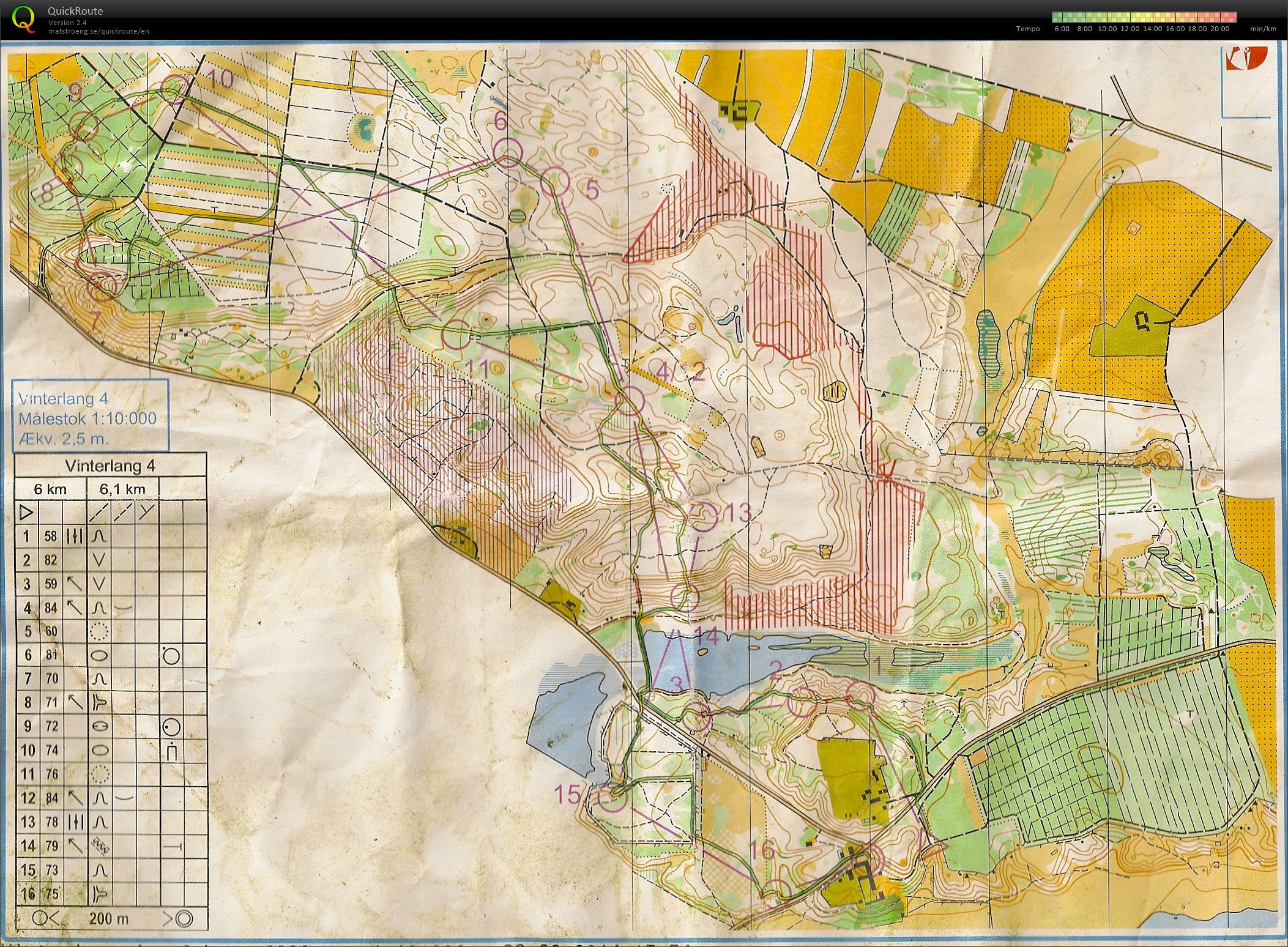Click control code '58' in row 1
1288x947 pixels.
coord(50,537)
